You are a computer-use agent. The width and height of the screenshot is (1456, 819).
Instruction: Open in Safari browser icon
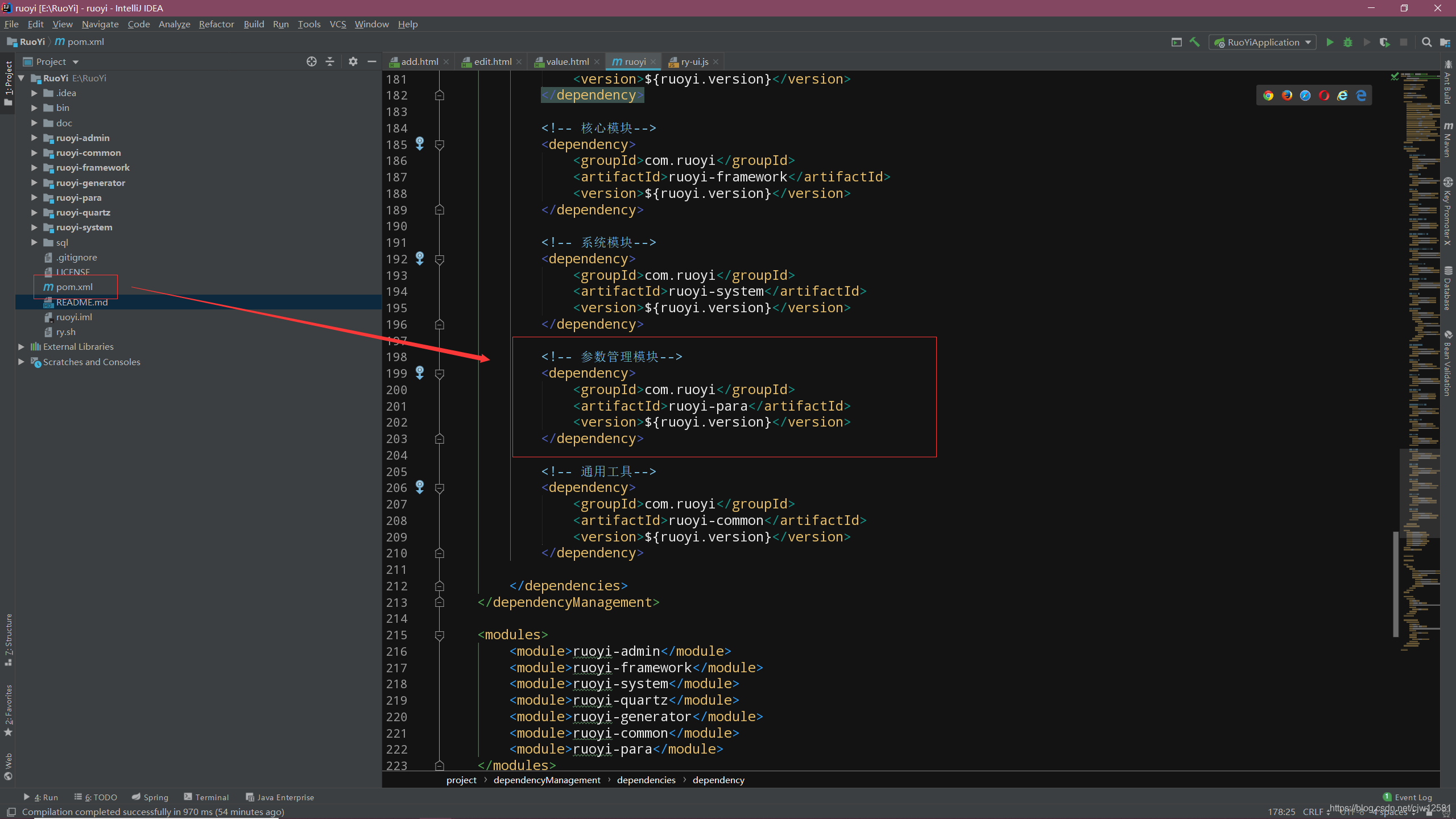click(1305, 96)
